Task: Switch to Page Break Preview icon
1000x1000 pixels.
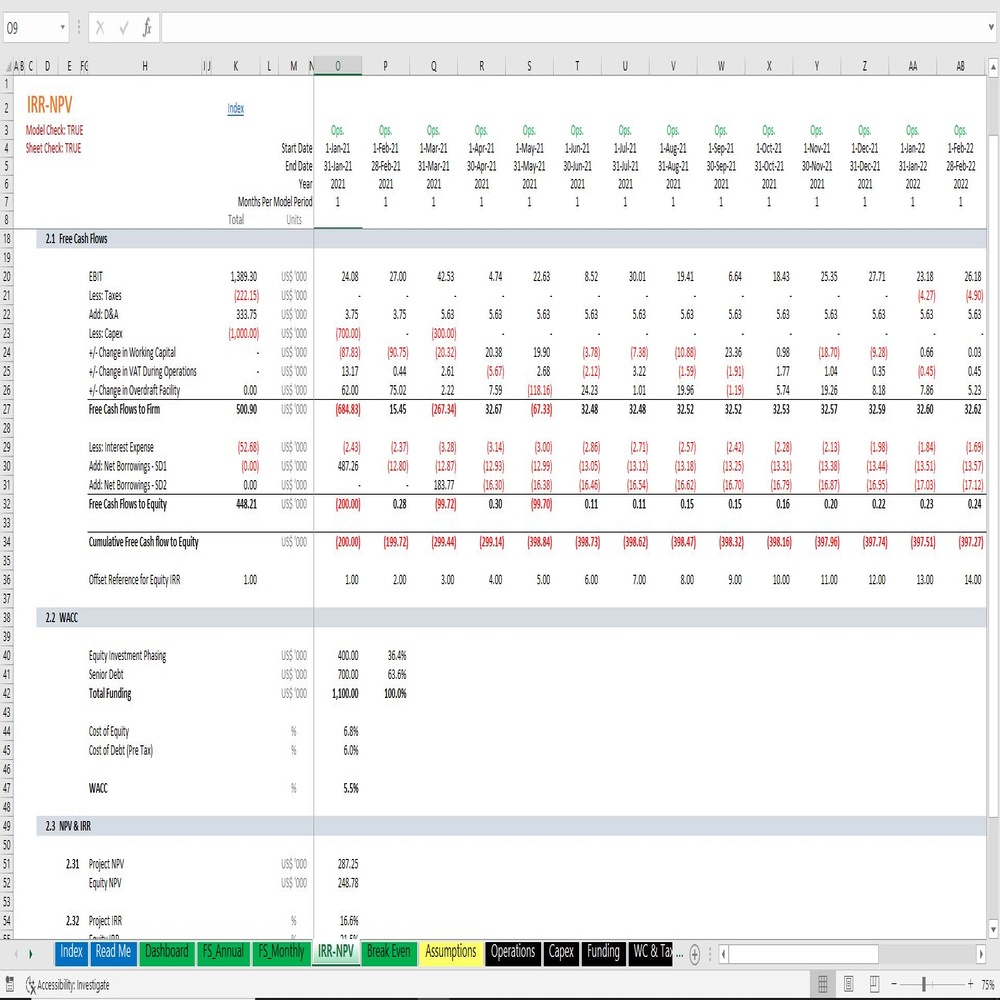Action: pos(875,983)
